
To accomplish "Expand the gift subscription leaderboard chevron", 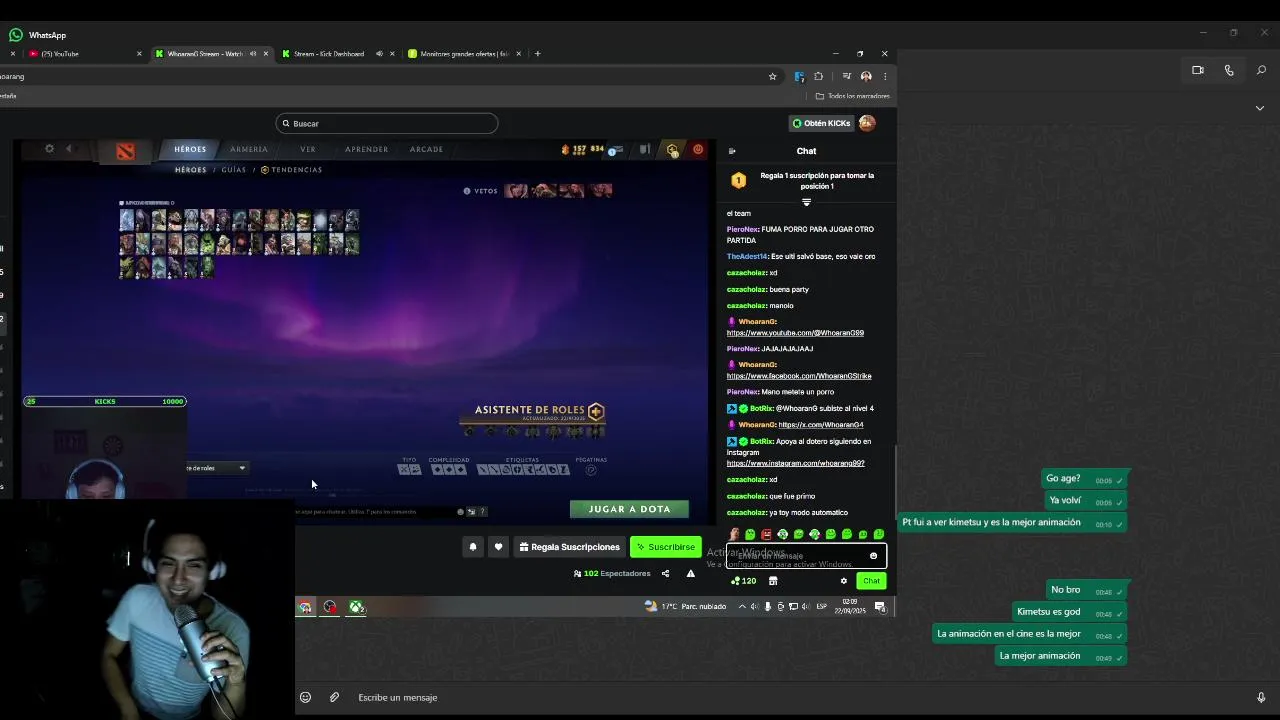I will [806, 202].
